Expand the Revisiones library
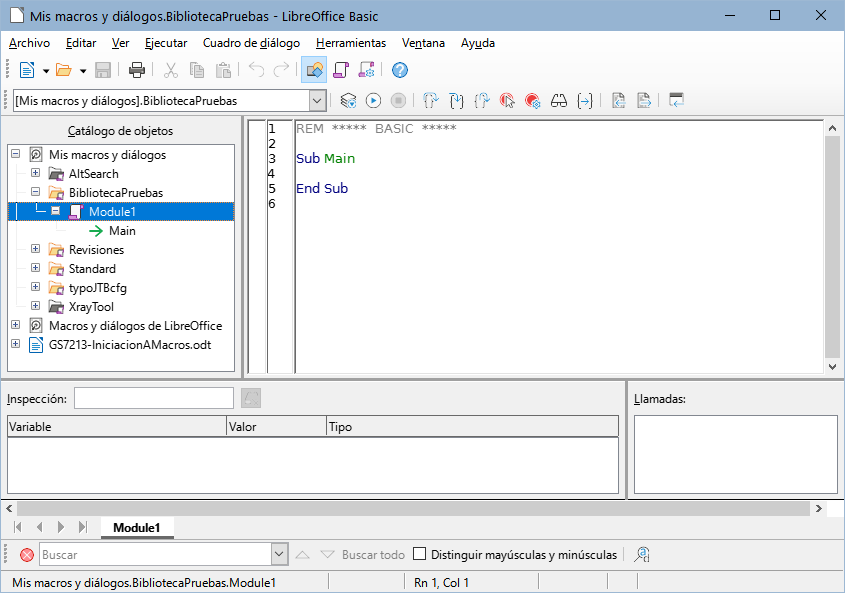 pyautogui.click(x=36, y=249)
